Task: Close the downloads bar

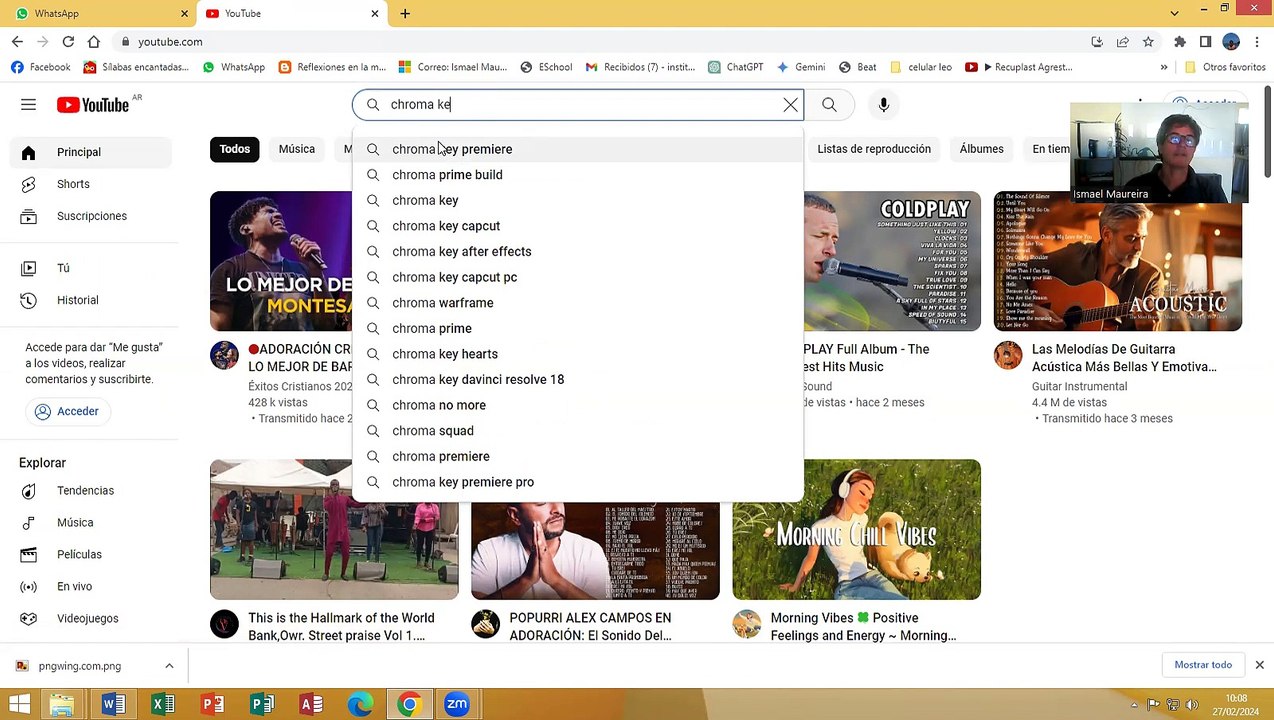Action: point(1259,665)
